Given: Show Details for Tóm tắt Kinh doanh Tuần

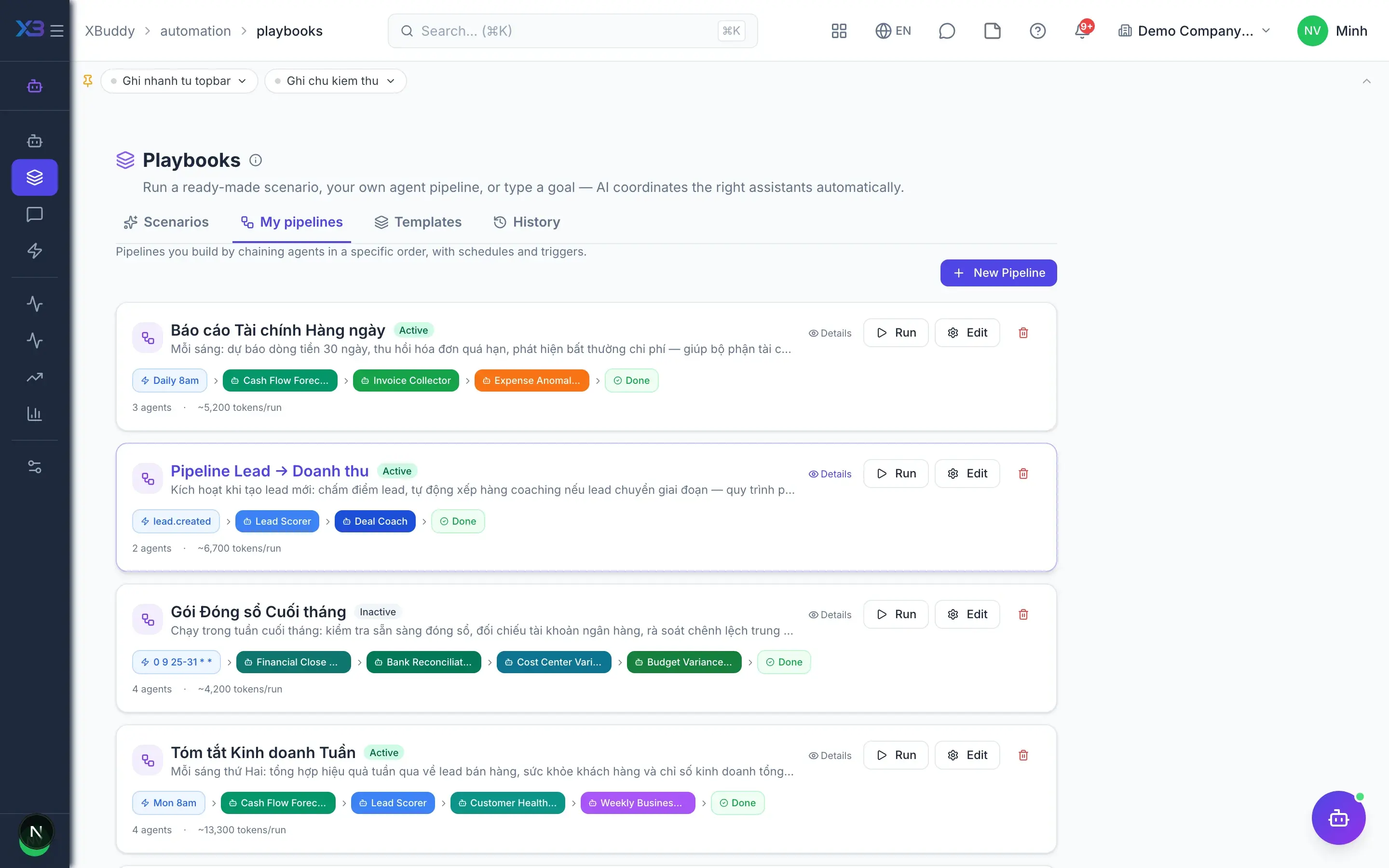Looking at the screenshot, I should point(830,755).
